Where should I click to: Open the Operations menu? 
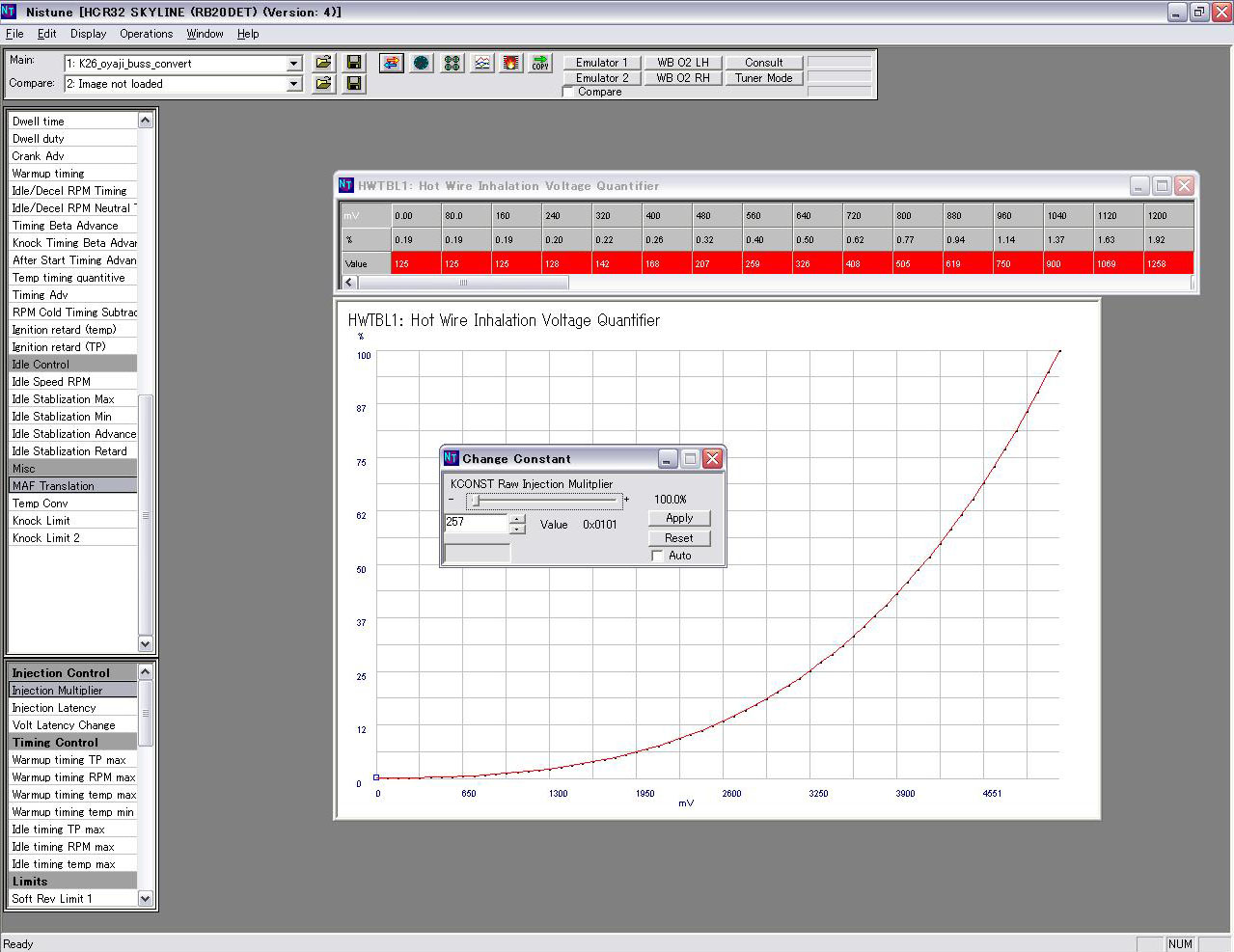[x=146, y=34]
